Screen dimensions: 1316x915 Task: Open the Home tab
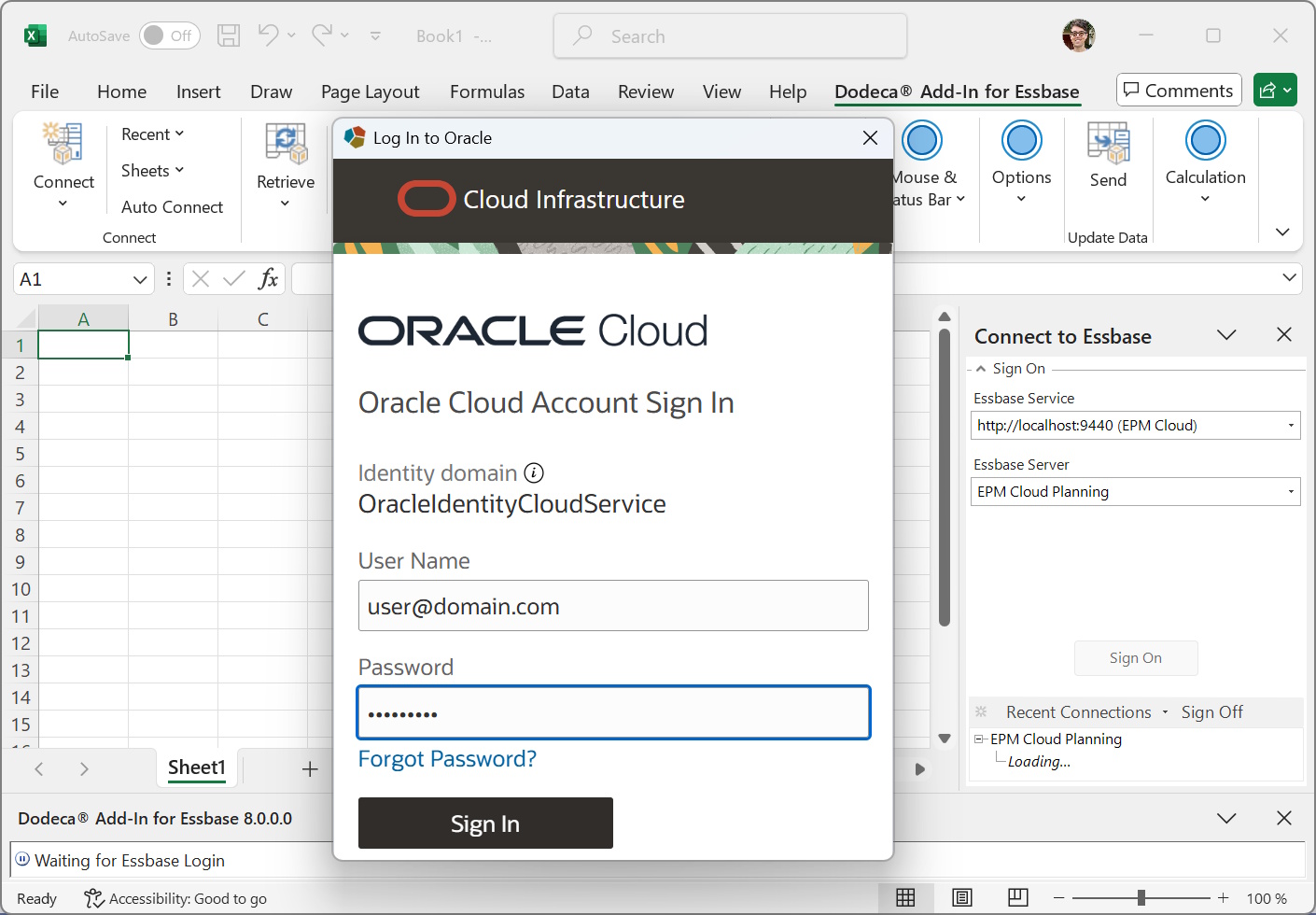pyautogui.click(x=121, y=91)
